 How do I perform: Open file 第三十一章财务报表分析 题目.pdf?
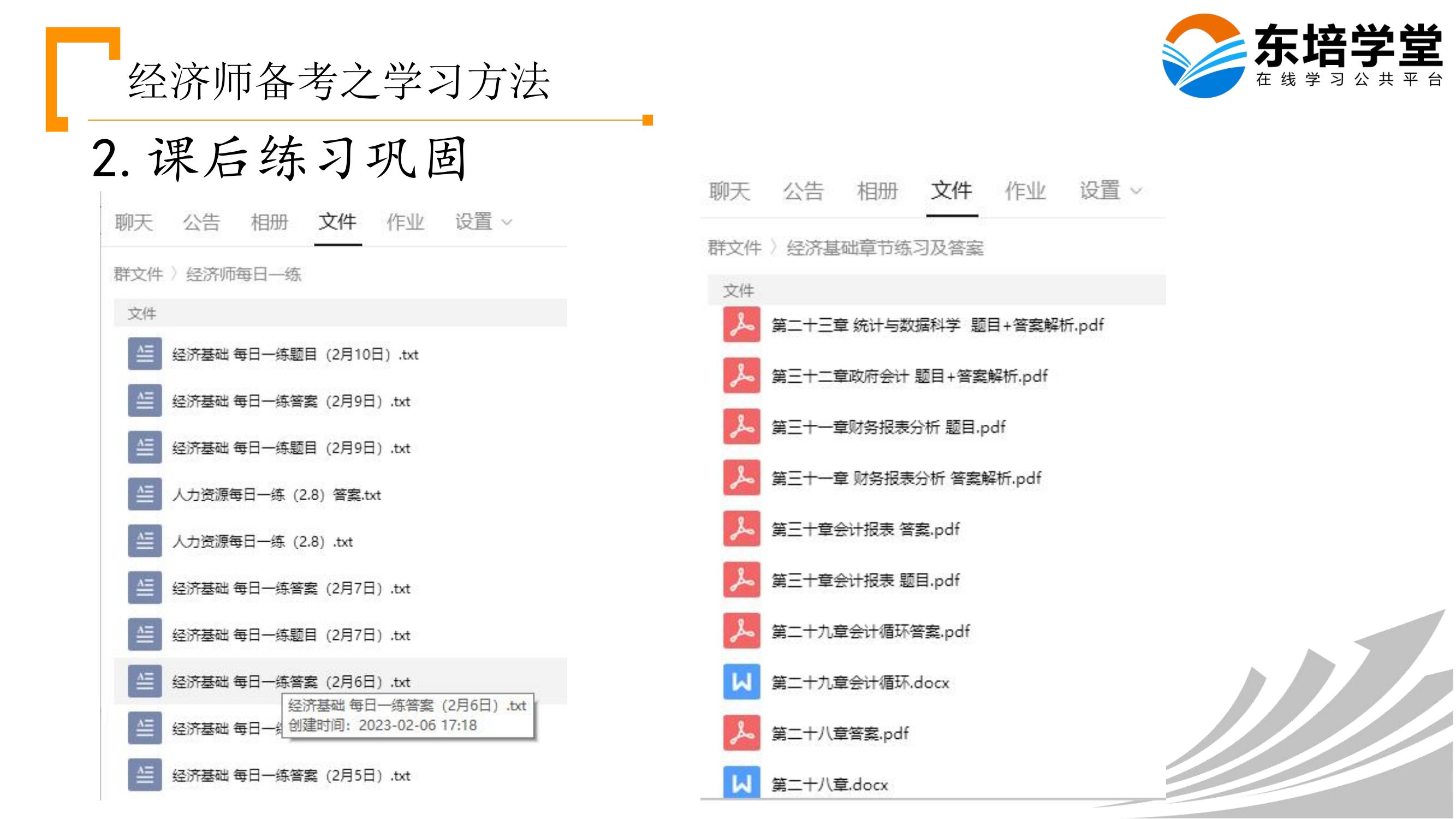pos(888,428)
